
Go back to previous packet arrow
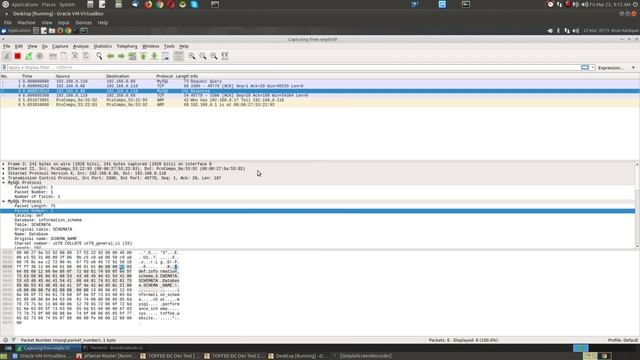110,56
